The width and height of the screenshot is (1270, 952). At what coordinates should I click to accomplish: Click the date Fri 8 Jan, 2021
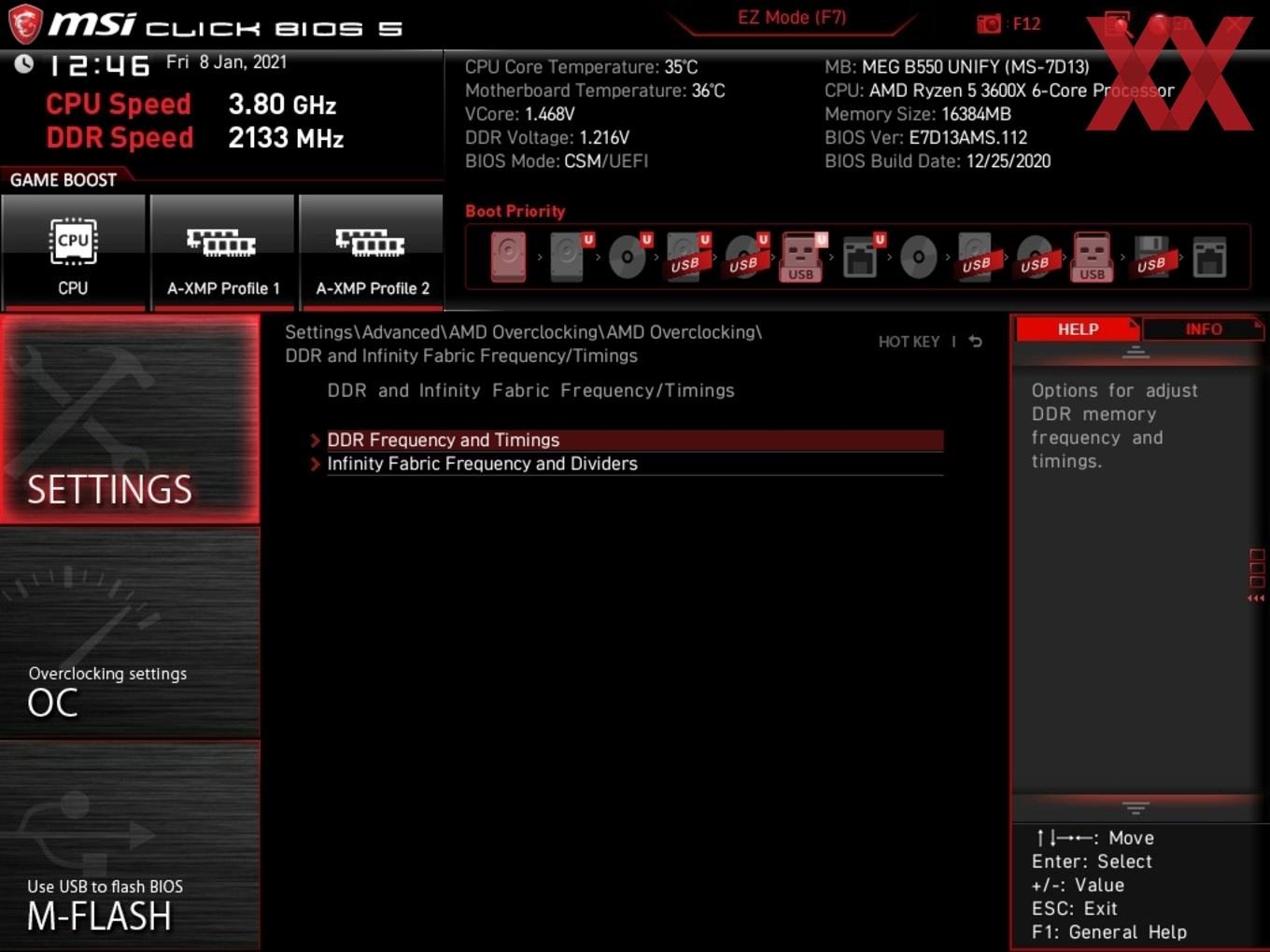(x=226, y=63)
